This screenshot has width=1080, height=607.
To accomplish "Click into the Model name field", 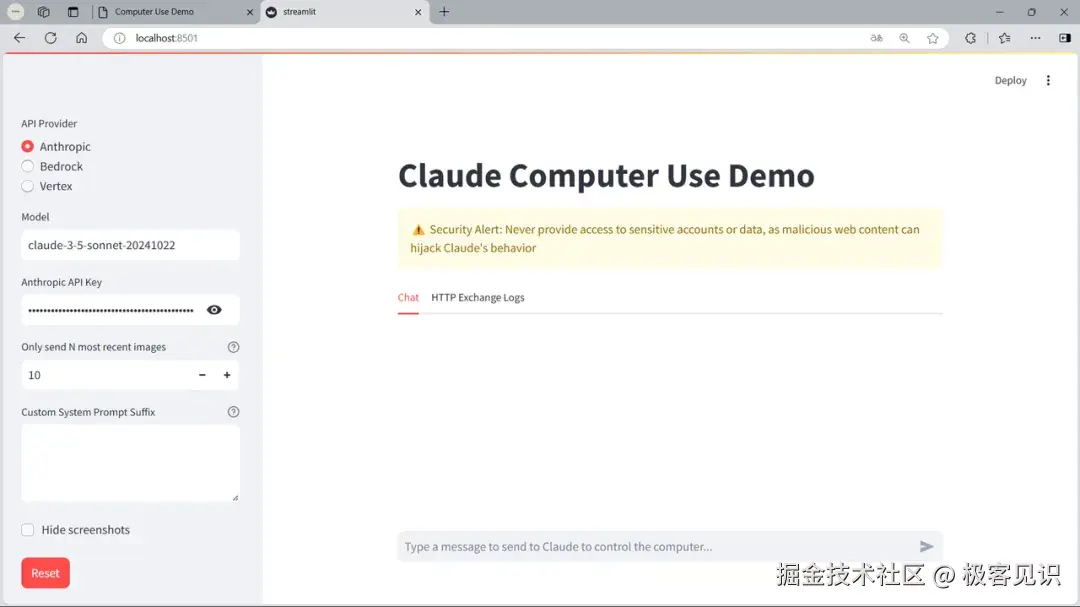I will [130, 245].
